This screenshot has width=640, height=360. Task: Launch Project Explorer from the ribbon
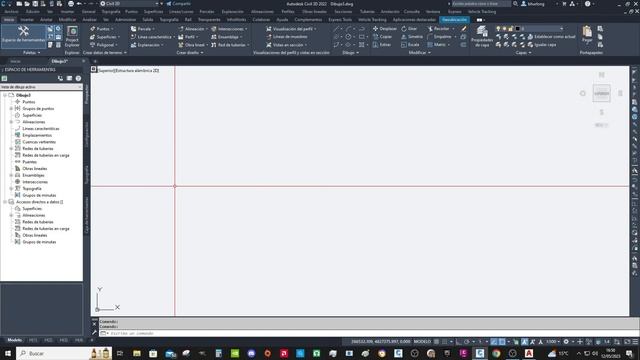(x=72, y=37)
